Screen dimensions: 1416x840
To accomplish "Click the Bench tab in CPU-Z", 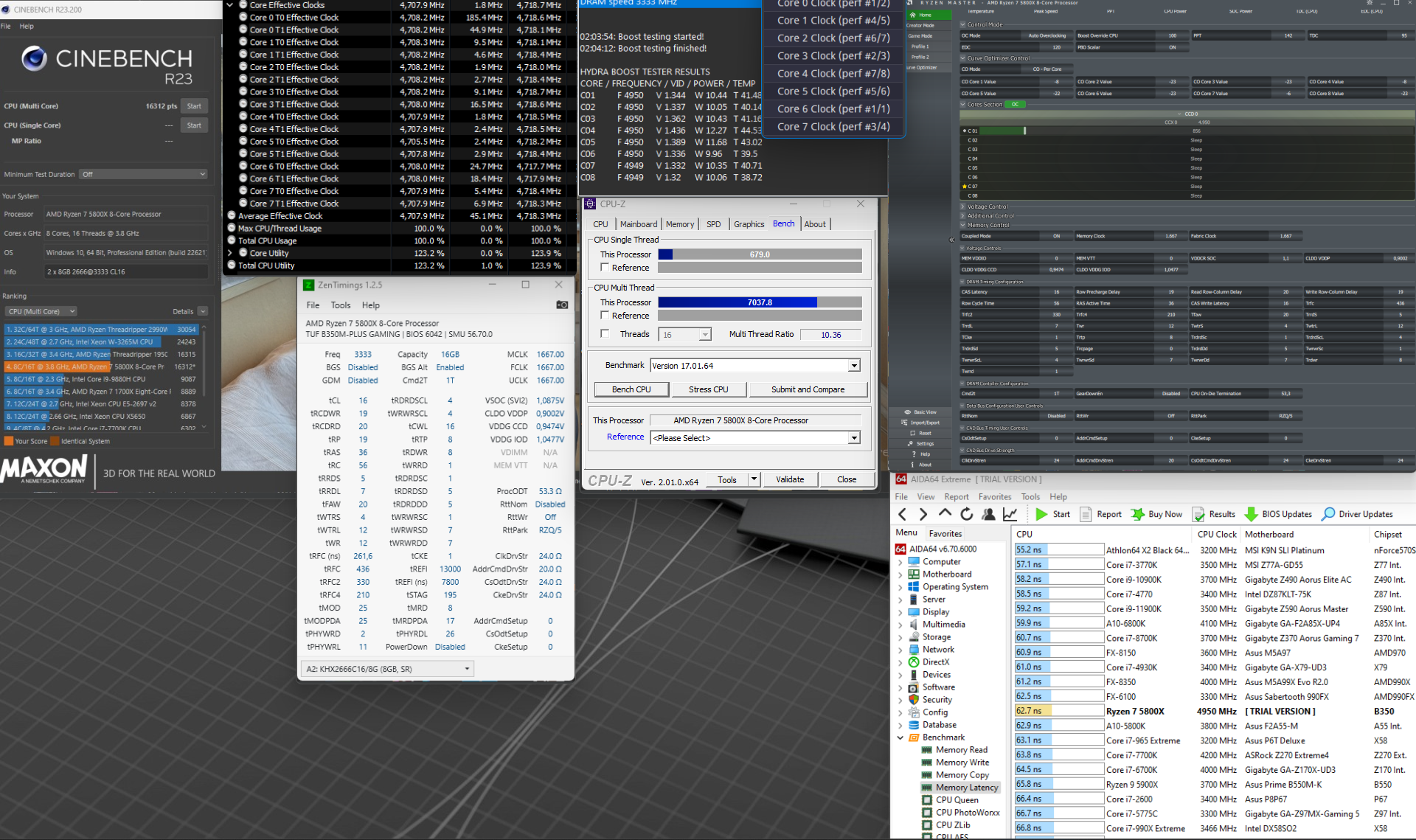I will [783, 223].
